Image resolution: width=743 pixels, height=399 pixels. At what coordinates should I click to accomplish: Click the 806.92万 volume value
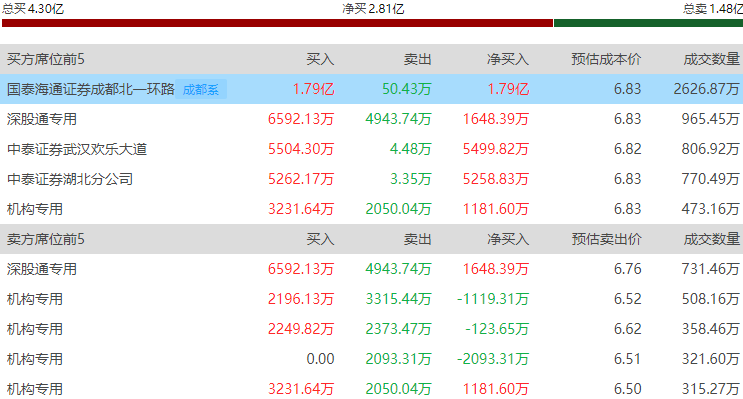pyautogui.click(x=711, y=149)
